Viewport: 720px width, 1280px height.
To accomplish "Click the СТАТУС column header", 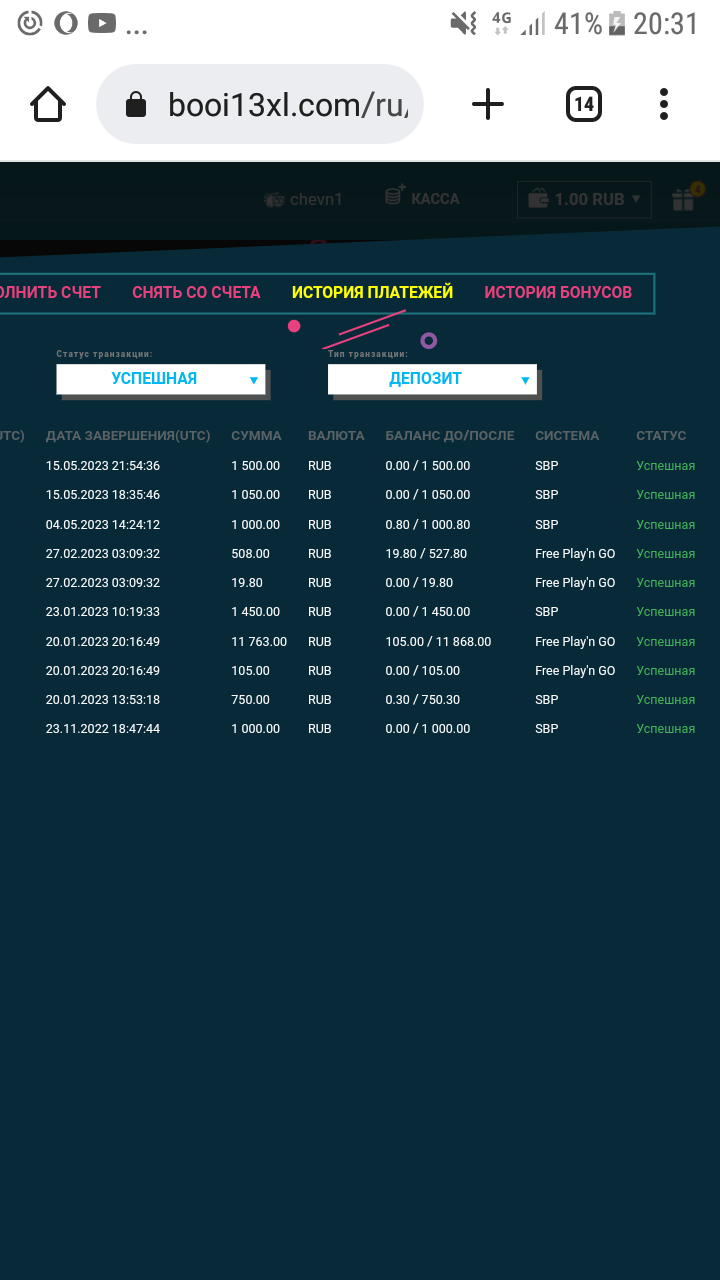I will (x=661, y=436).
